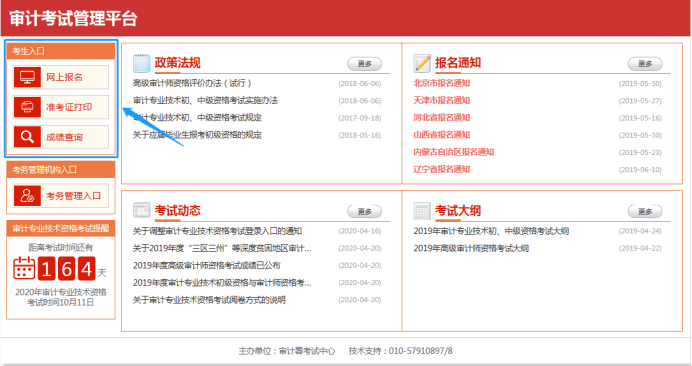Click 报名通知 section heading

pos(458,63)
